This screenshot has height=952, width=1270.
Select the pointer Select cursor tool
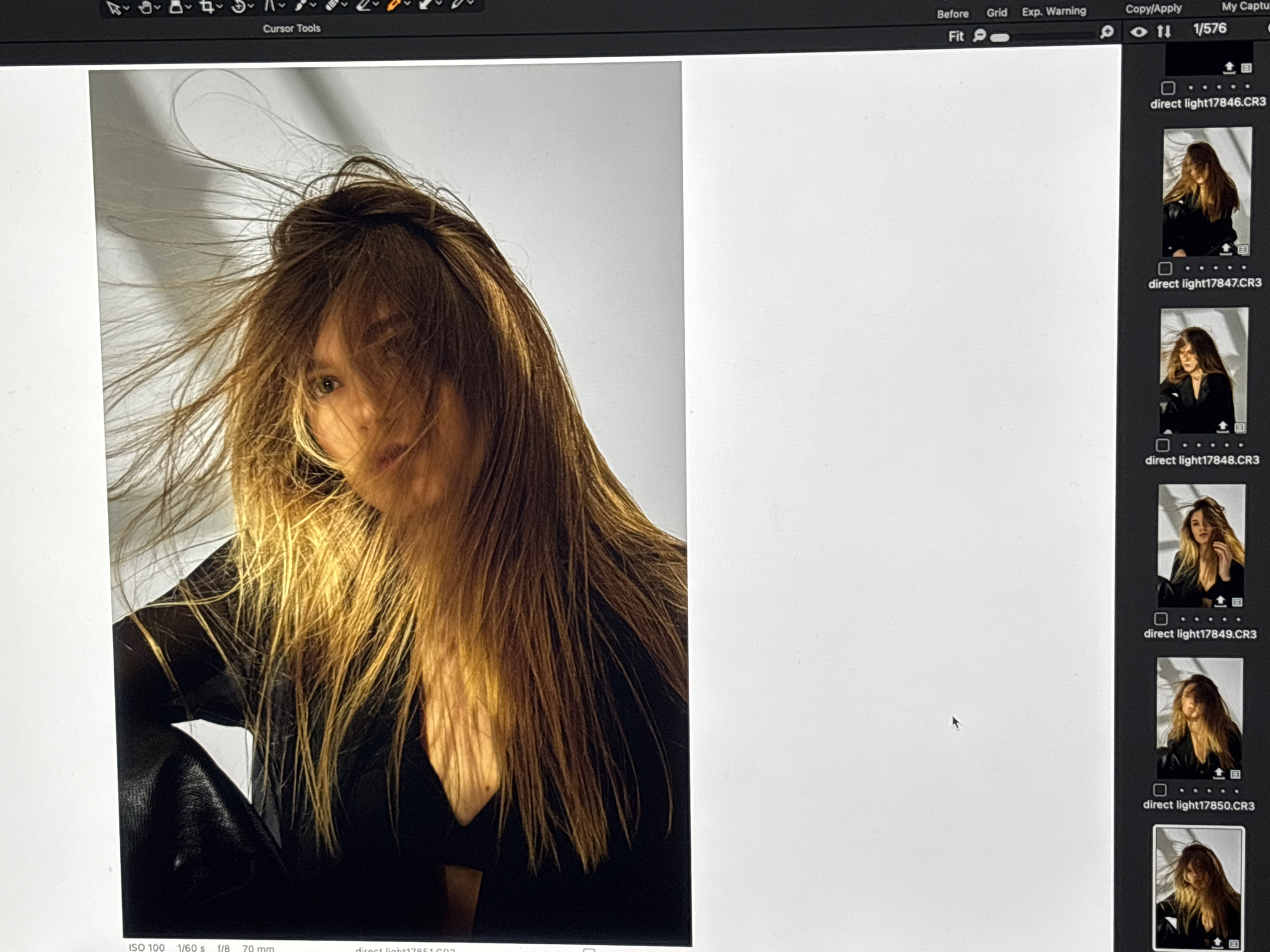[x=114, y=8]
